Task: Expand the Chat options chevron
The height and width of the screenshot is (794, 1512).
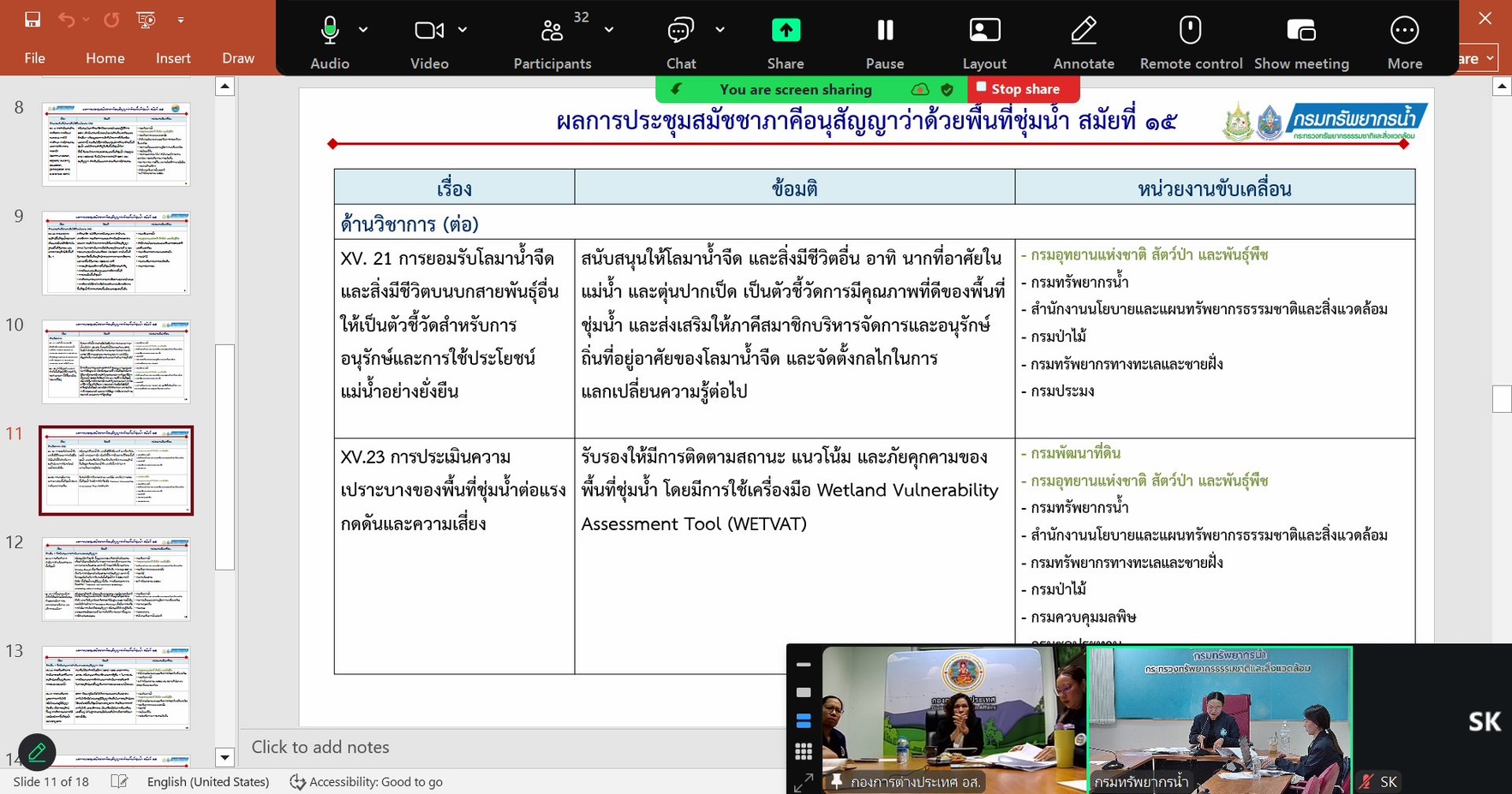Action: click(x=720, y=30)
